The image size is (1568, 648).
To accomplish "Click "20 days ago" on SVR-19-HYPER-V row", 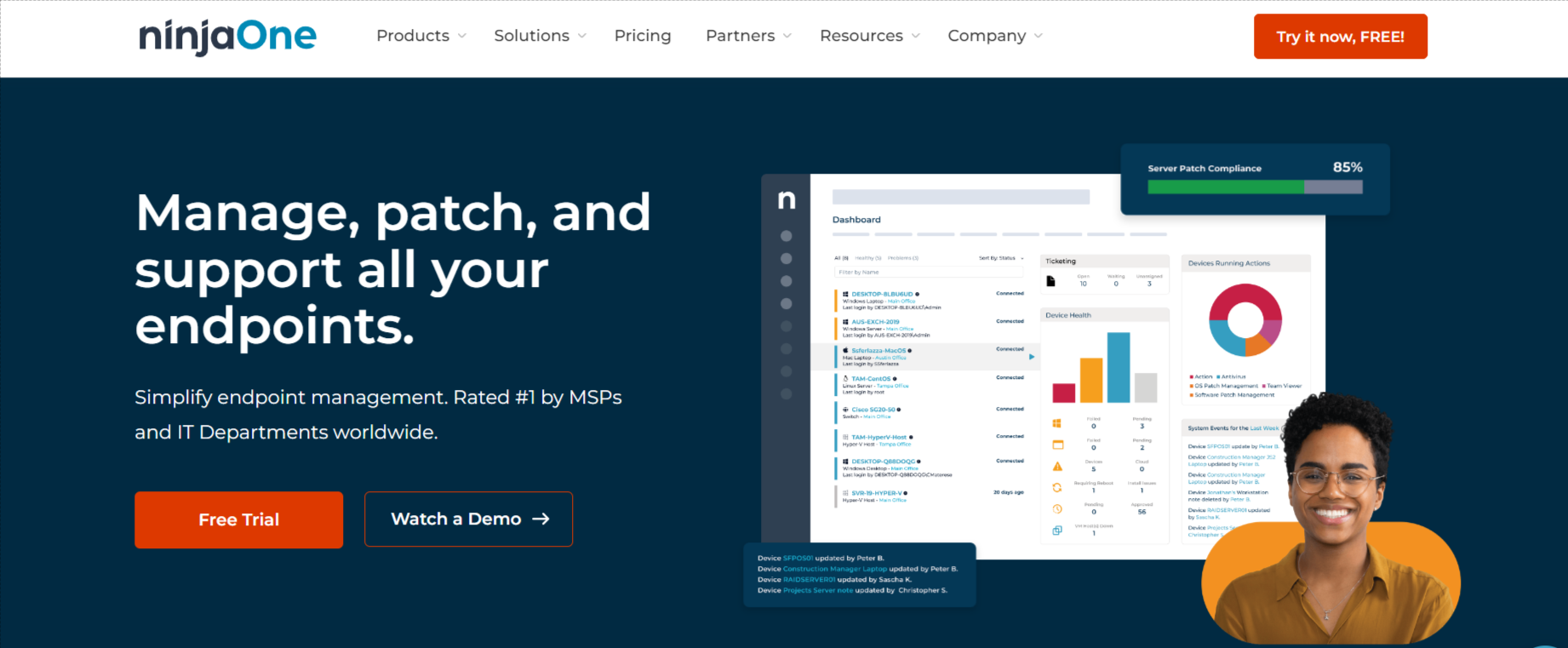I will point(1009,492).
